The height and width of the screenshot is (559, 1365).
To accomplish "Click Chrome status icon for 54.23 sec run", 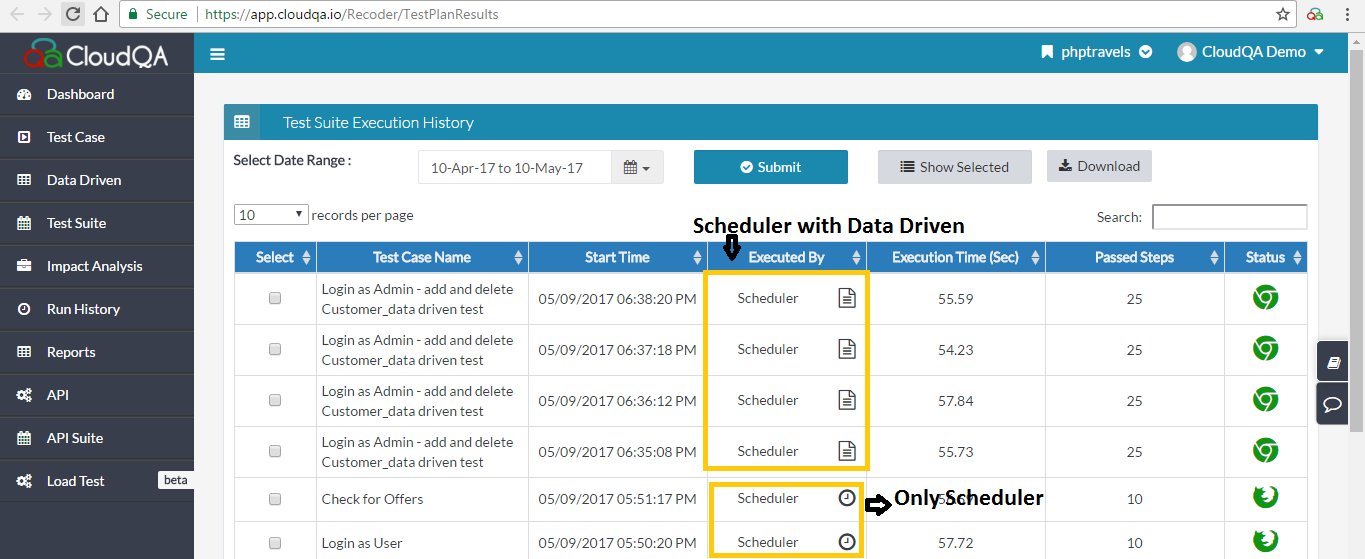I will [1266, 349].
